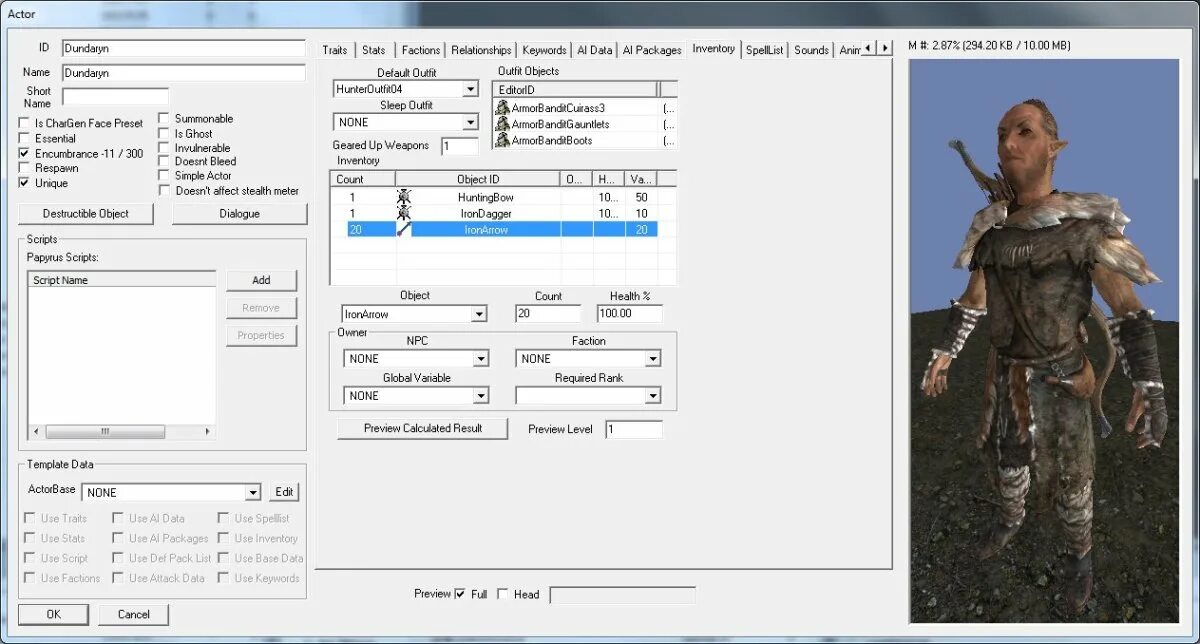
Task: Click the actor 3D preview image
Action: click(1043, 341)
